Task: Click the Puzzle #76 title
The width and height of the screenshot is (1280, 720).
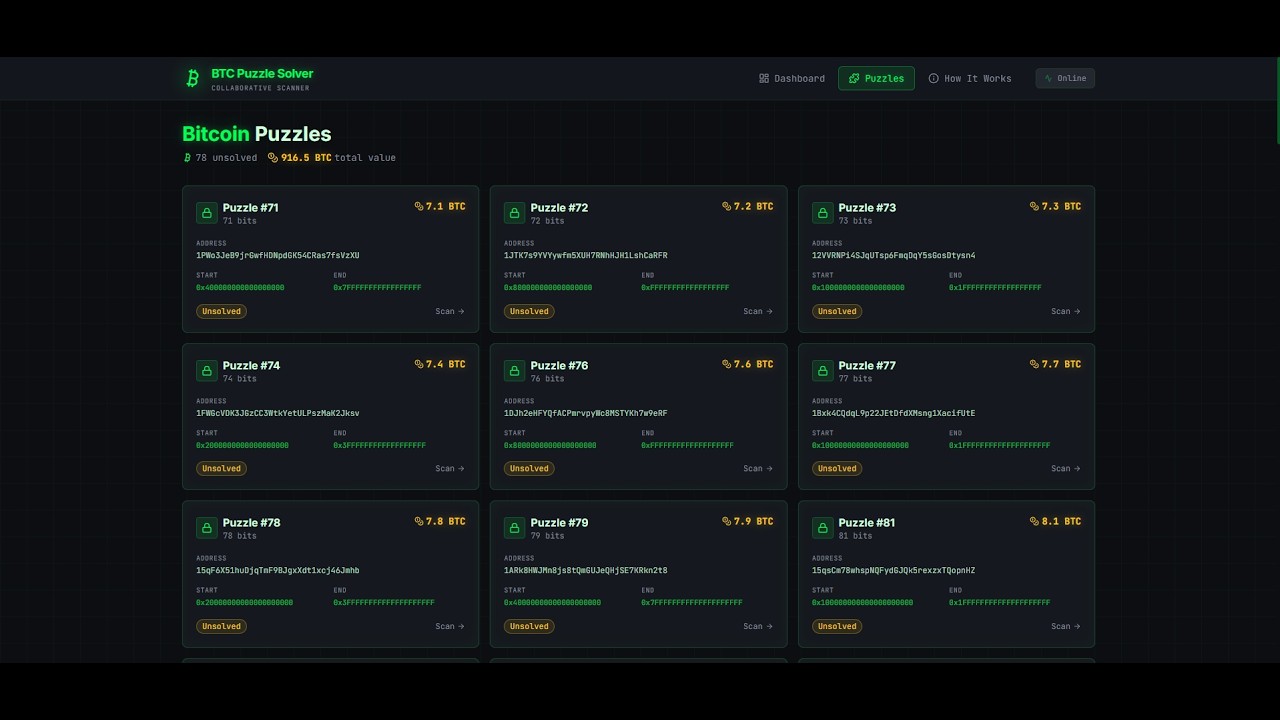Action: tap(559, 365)
